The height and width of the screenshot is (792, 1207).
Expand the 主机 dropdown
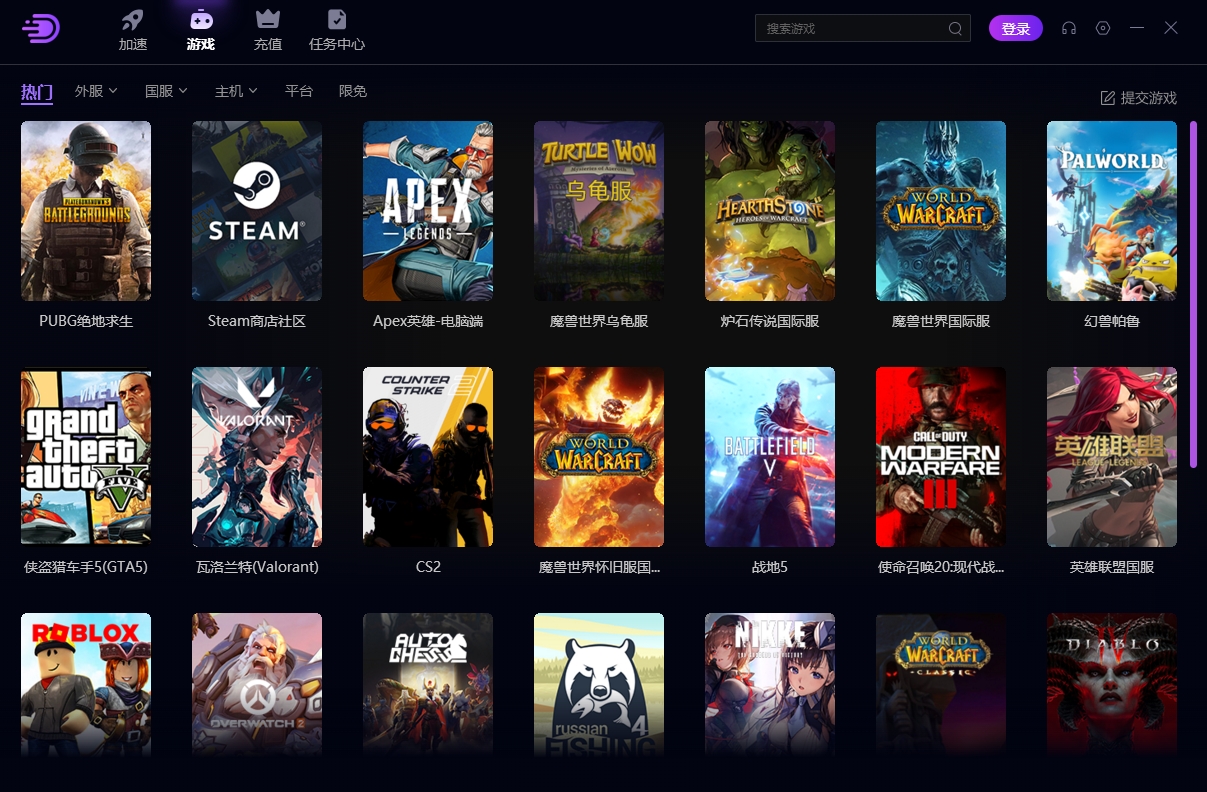click(x=236, y=91)
